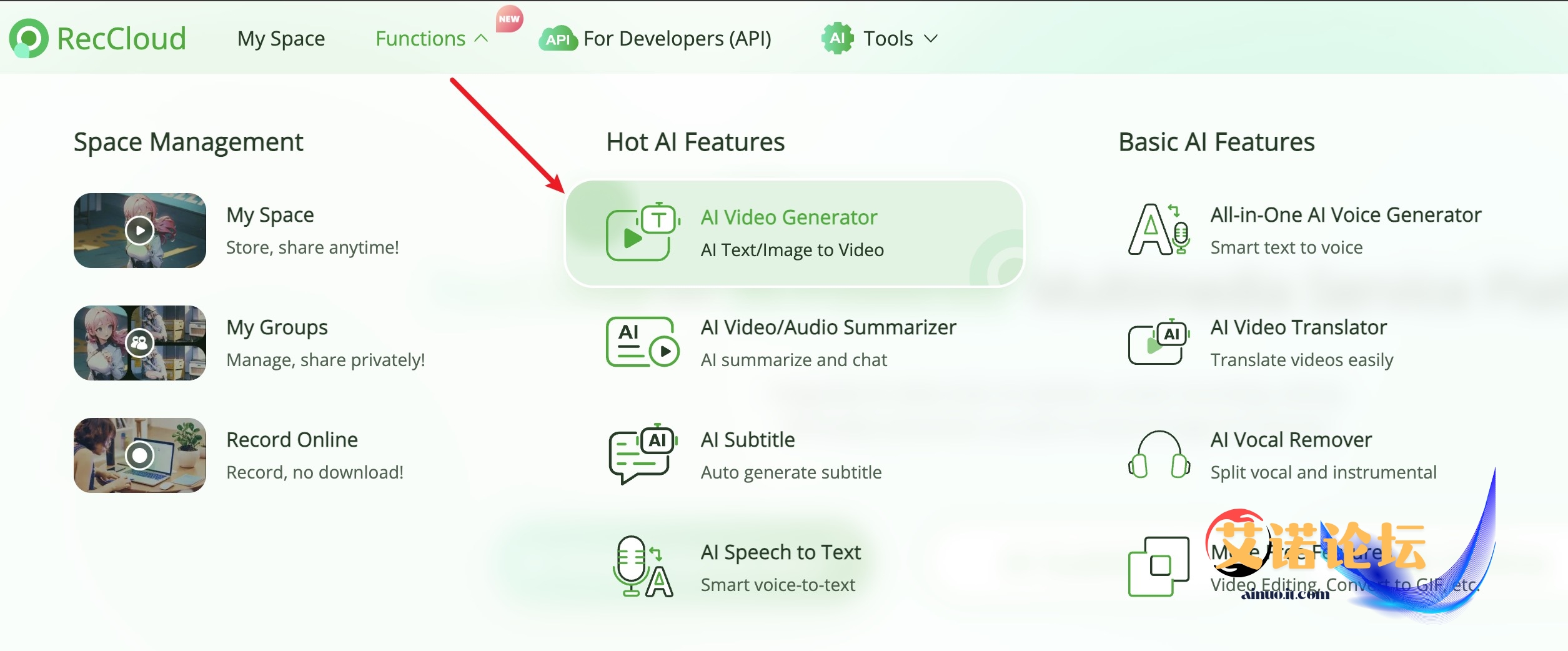Open the My Groups thumbnail image
The width and height of the screenshot is (1568, 651).
(140, 343)
